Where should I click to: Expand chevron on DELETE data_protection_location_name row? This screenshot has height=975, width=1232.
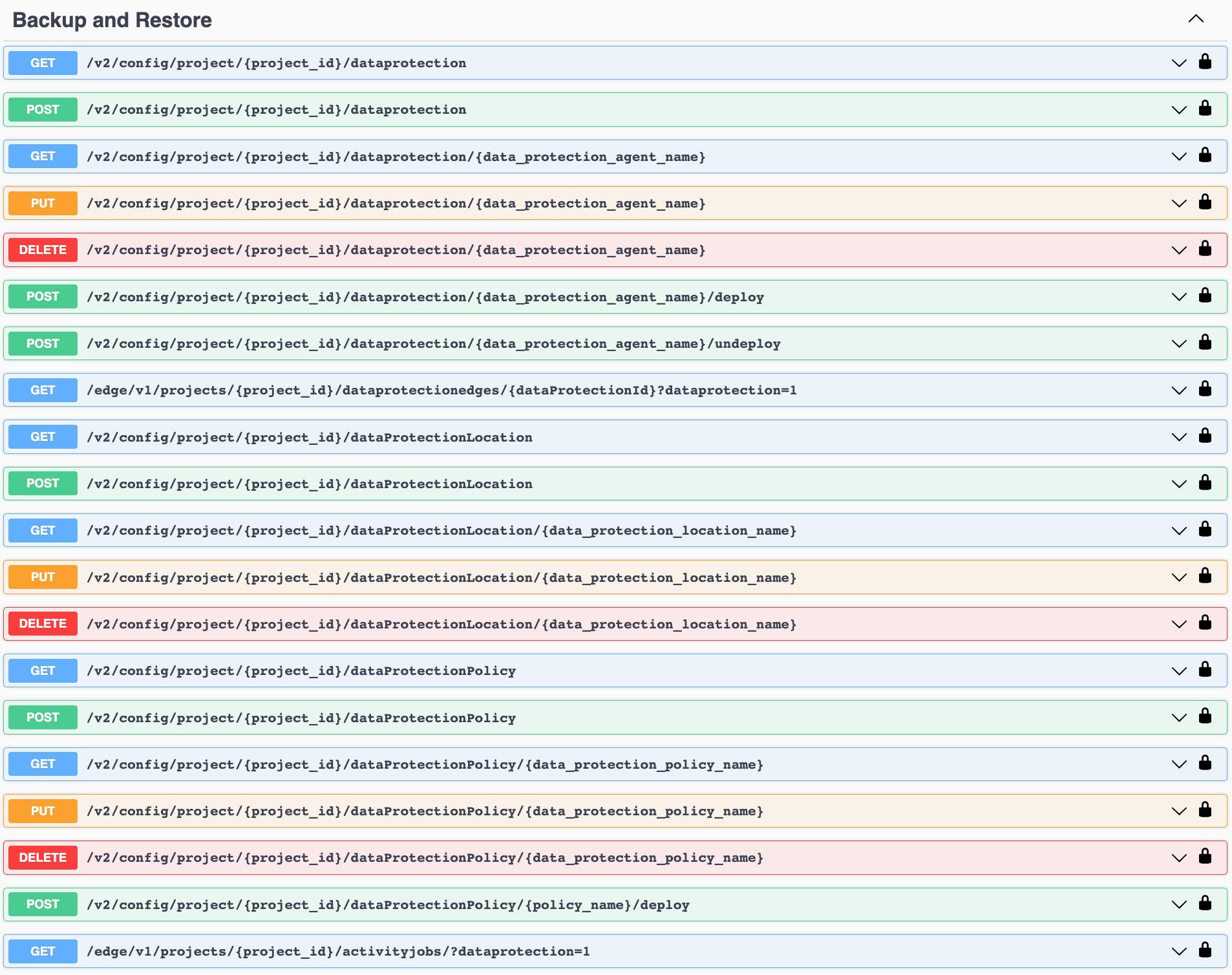1179,625
